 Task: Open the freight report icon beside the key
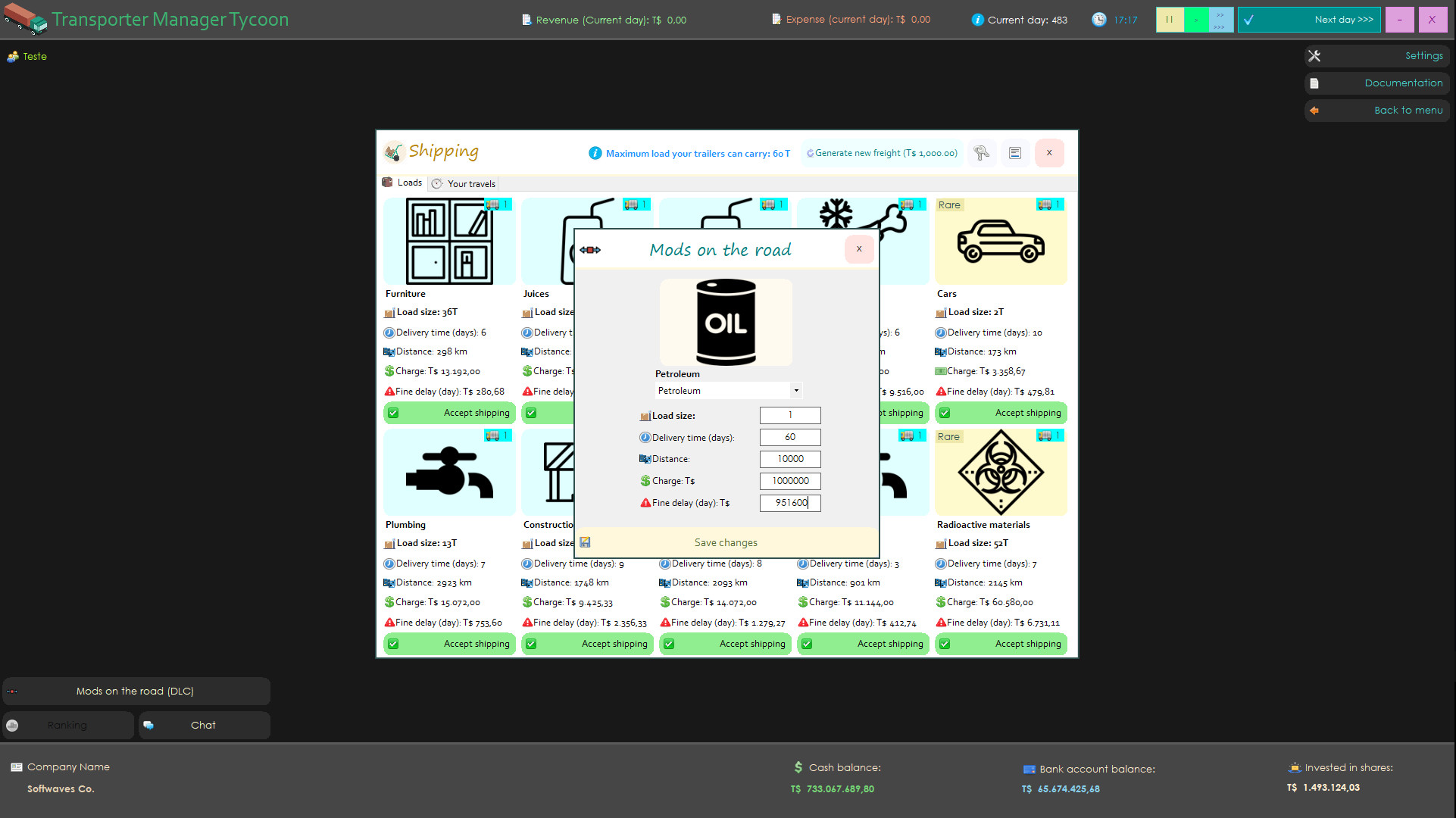pos(1015,153)
